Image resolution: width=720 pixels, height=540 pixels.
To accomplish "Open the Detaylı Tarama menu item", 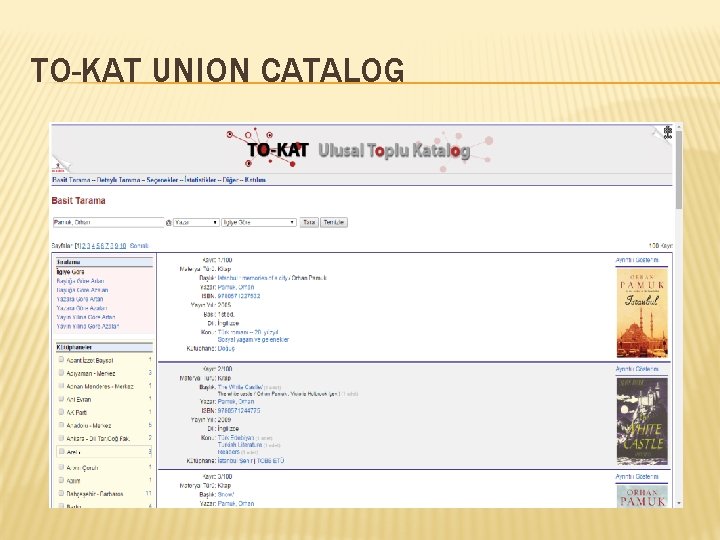I will click(118, 180).
